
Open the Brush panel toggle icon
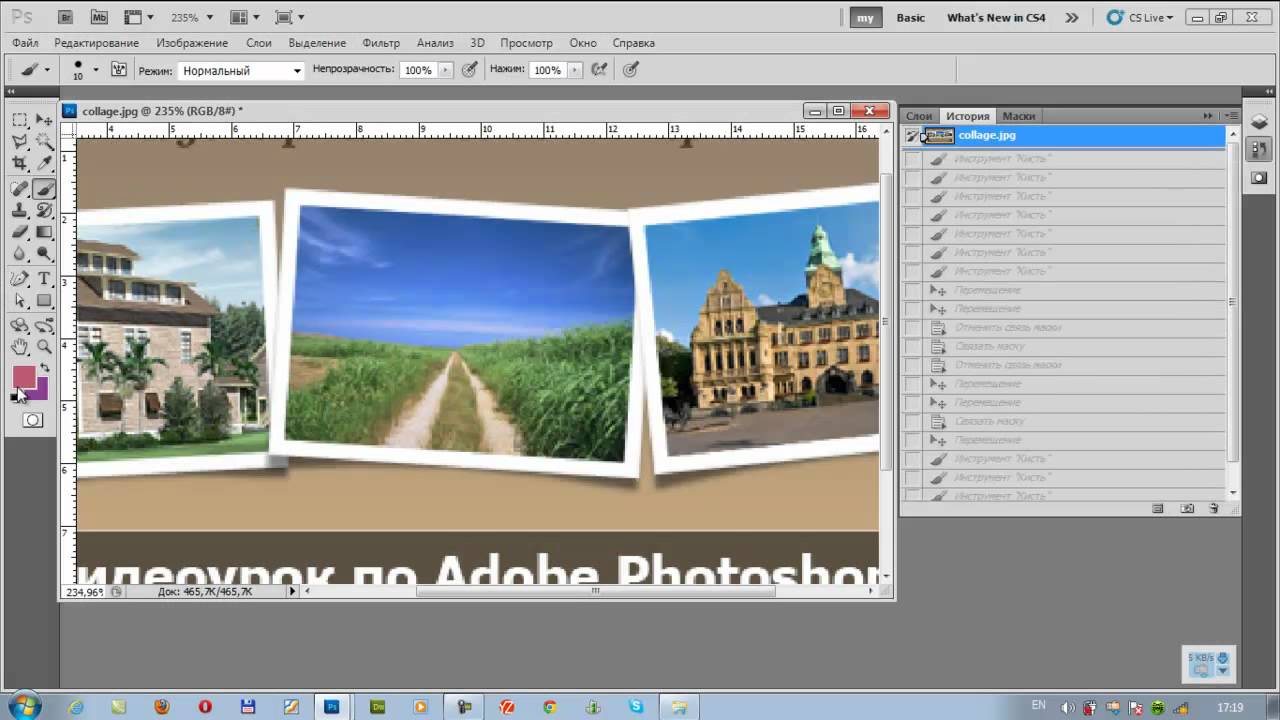click(119, 70)
